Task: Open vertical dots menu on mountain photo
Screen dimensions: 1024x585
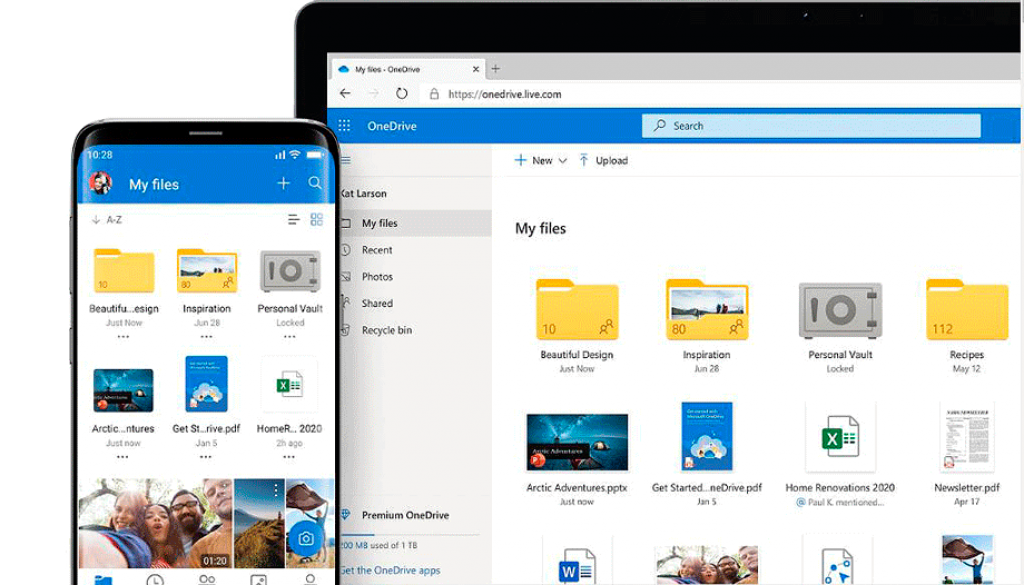Action: pyautogui.click(x=276, y=490)
